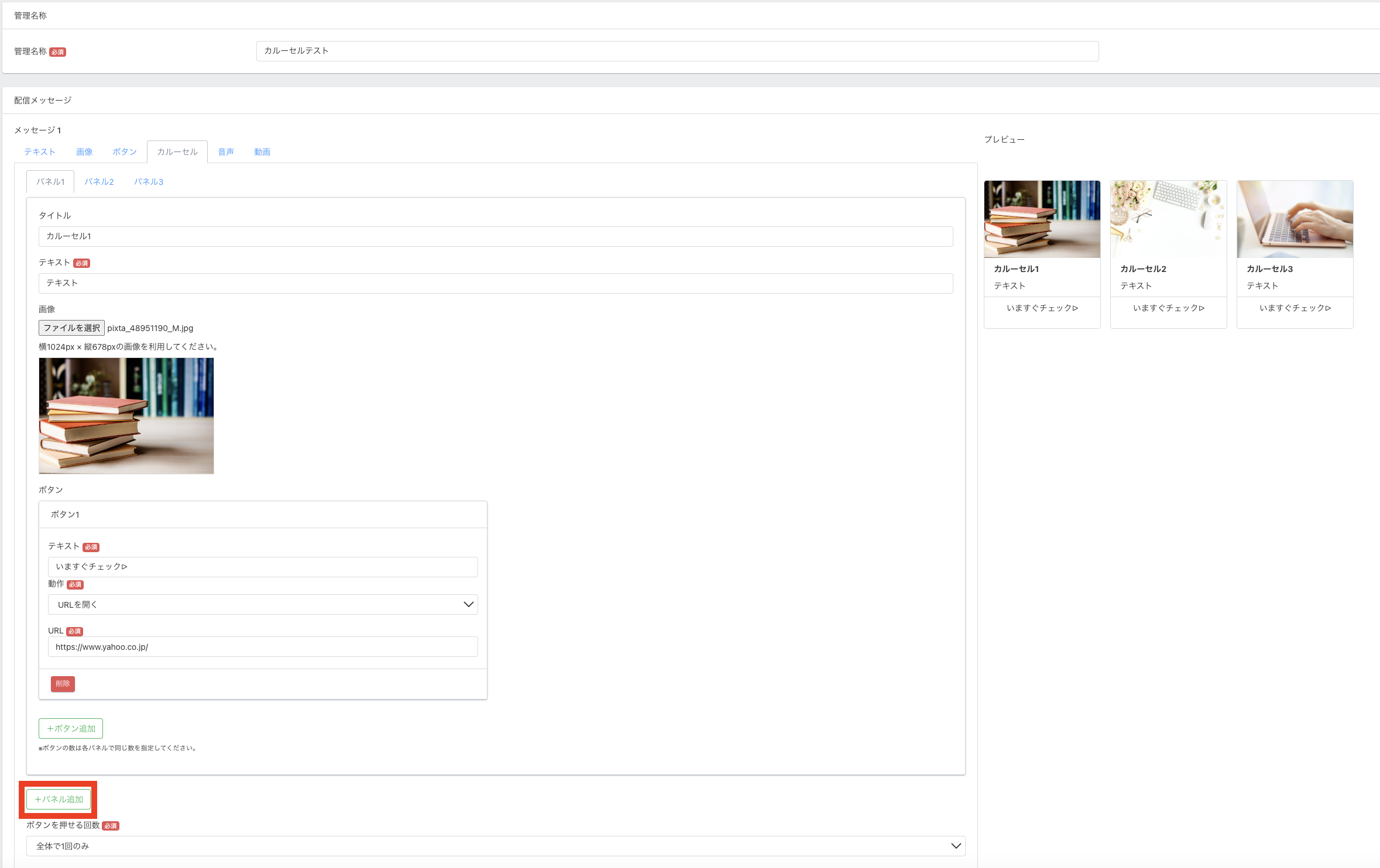Viewport: 1380px width, 868px height.
Task: Click the 管理名称 input field
Action: point(677,51)
